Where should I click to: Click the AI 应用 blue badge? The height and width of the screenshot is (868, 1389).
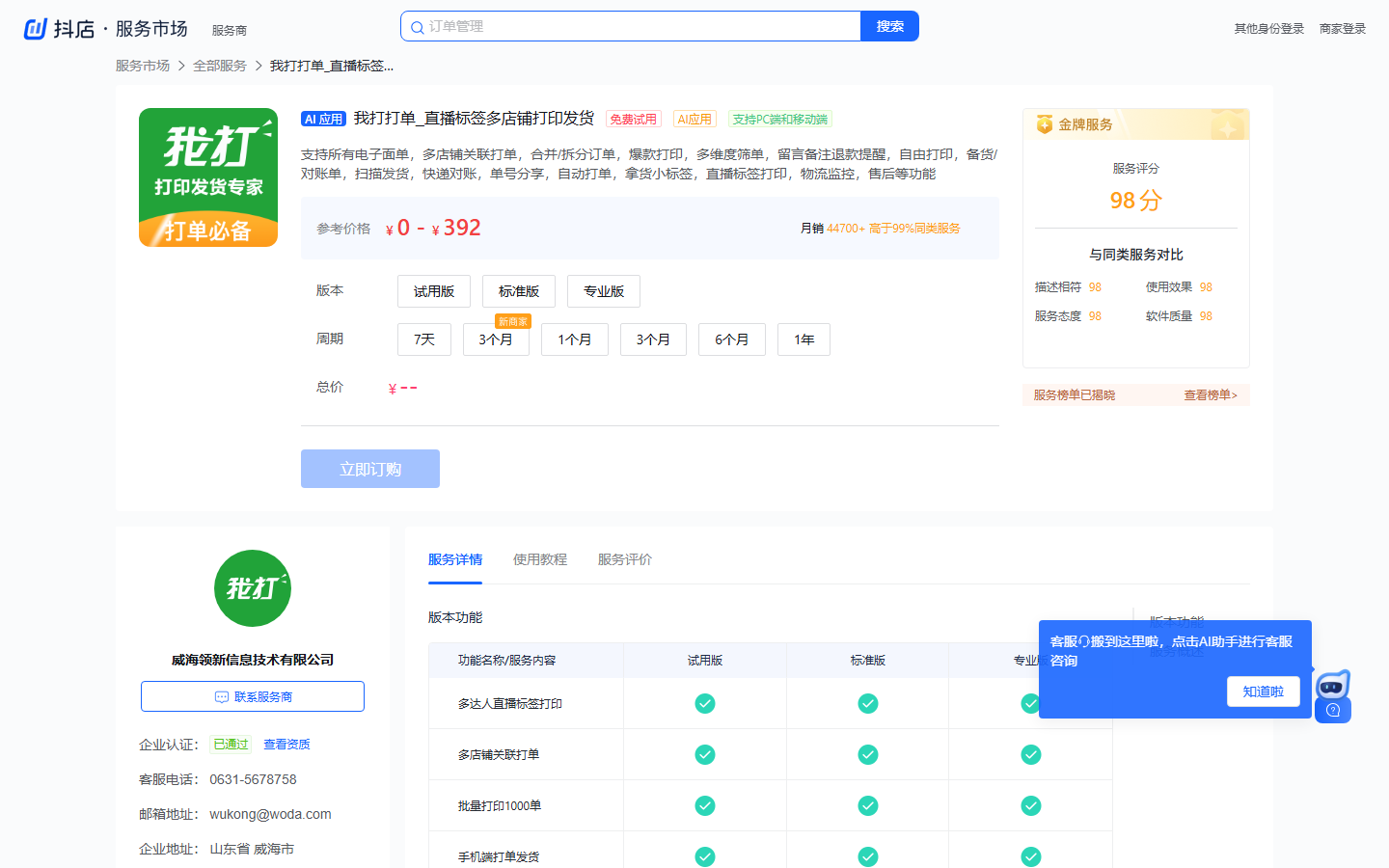(x=323, y=120)
